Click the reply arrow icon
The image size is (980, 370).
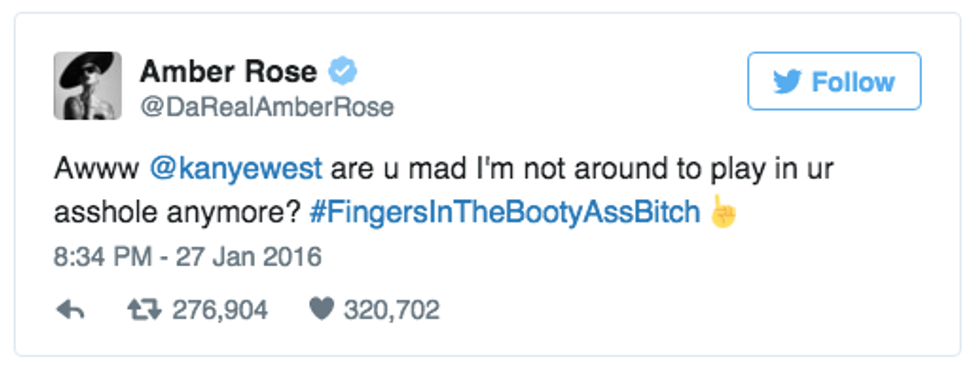click(x=71, y=310)
